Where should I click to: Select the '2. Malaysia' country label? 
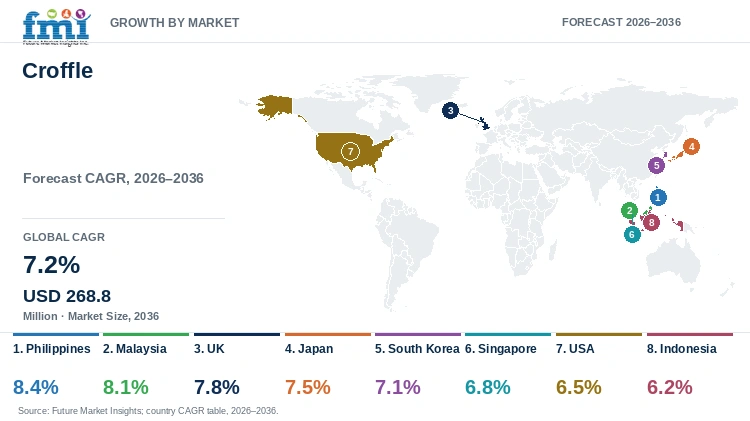(x=135, y=349)
